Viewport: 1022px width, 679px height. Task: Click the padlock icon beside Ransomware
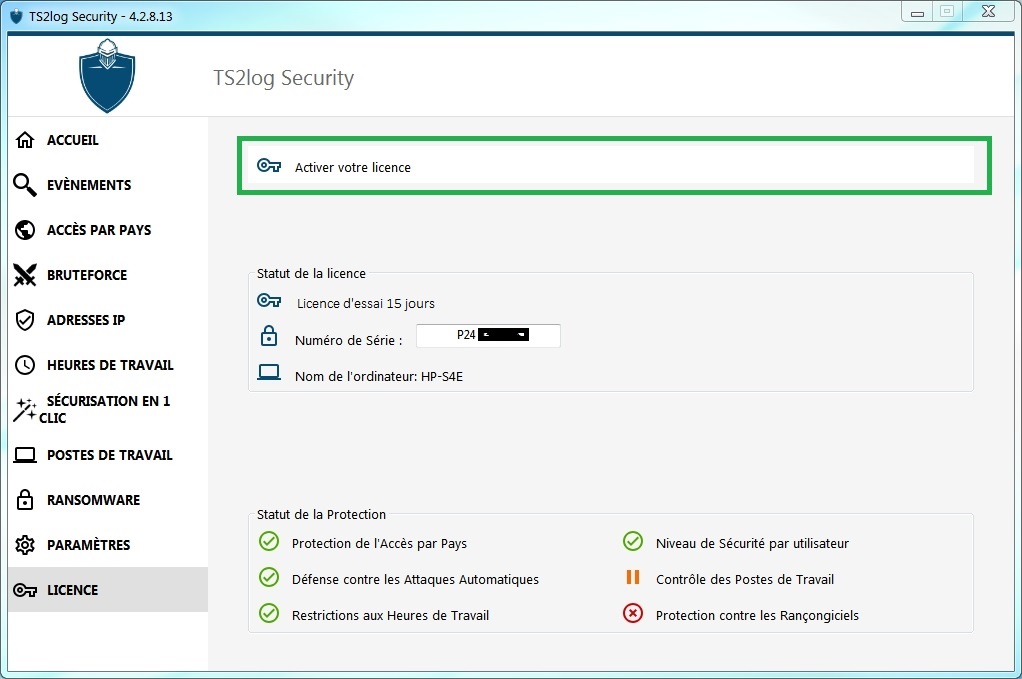tap(25, 500)
